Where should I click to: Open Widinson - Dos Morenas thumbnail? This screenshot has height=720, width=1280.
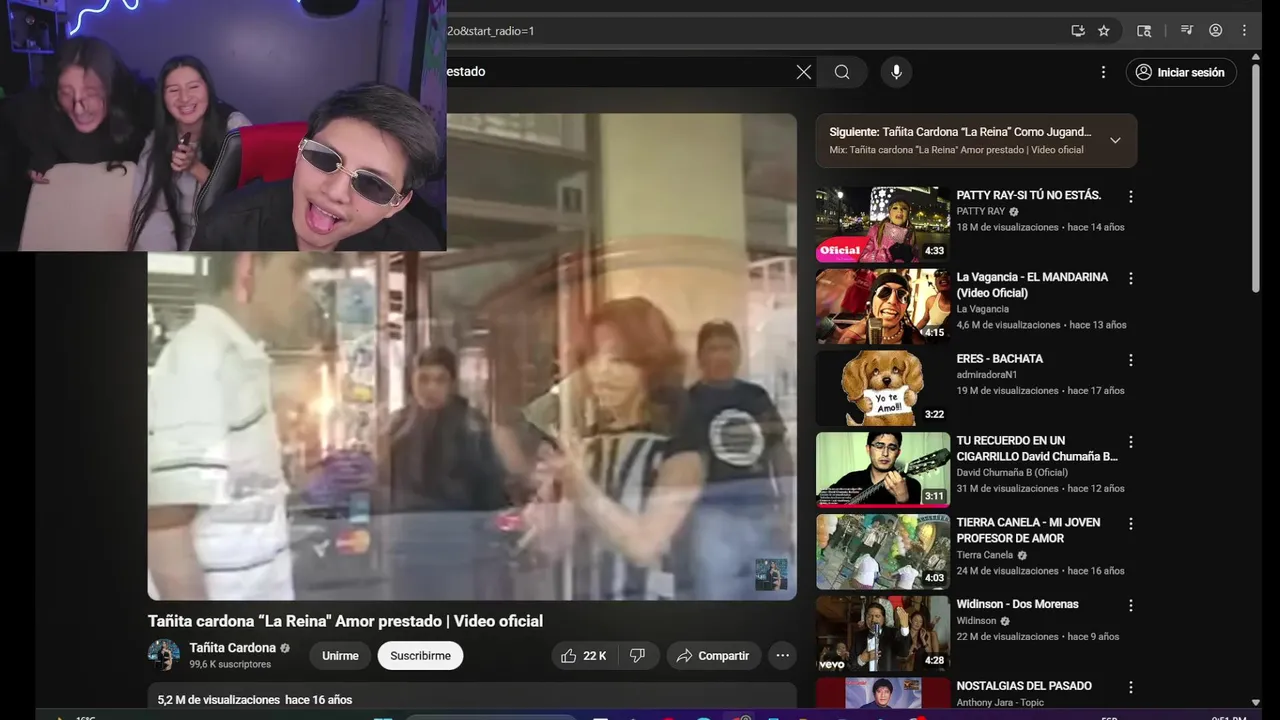pos(883,634)
